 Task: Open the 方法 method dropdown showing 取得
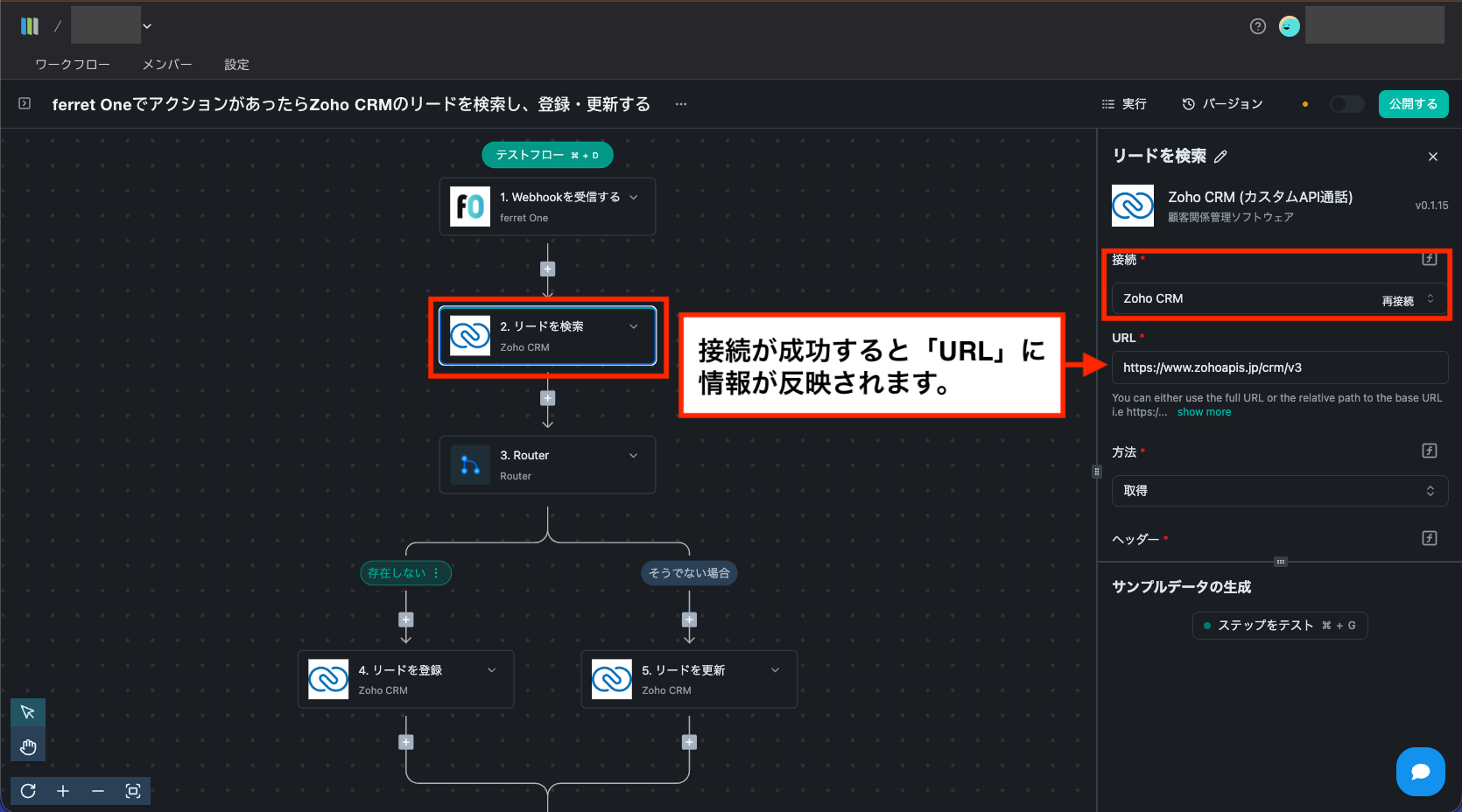point(1279,491)
